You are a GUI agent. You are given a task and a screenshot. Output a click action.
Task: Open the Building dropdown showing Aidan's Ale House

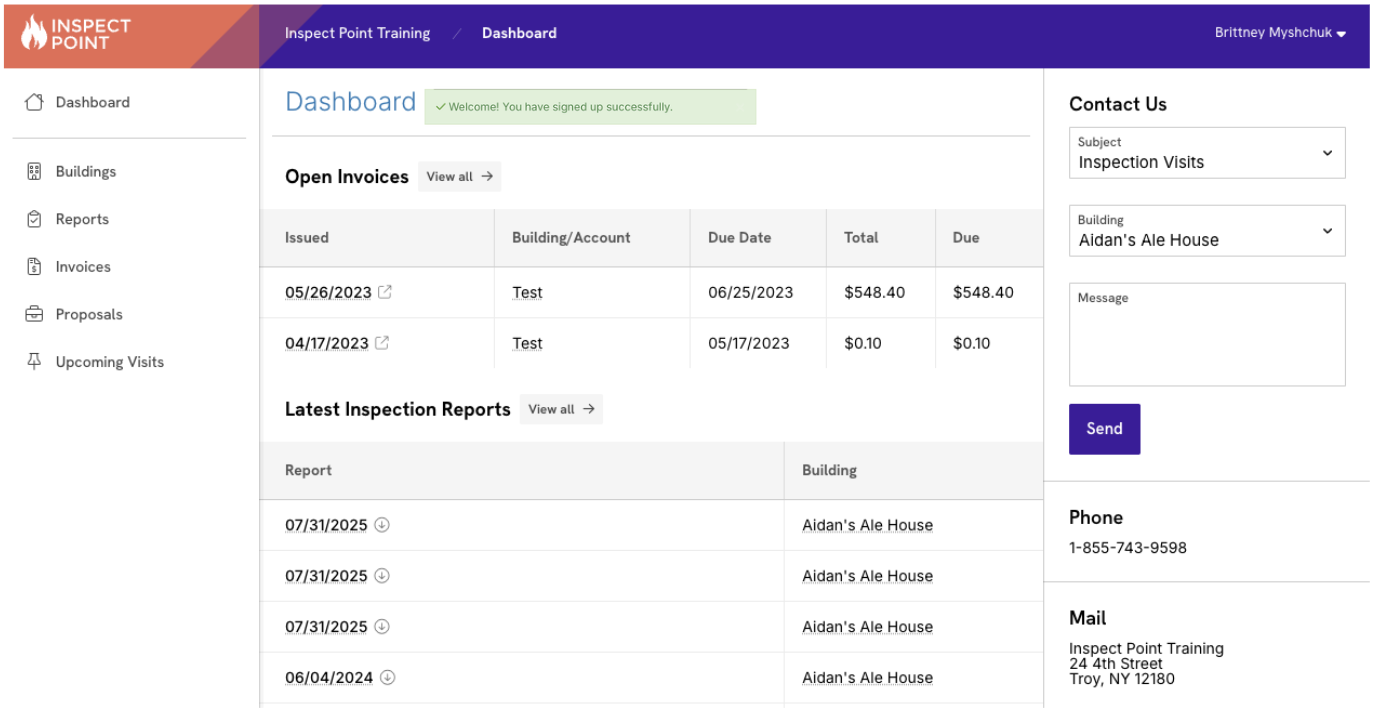tap(1207, 231)
